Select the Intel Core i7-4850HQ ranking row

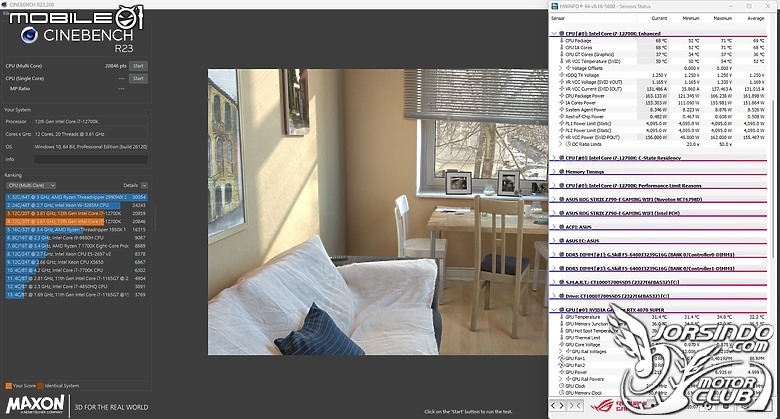click(x=77, y=286)
